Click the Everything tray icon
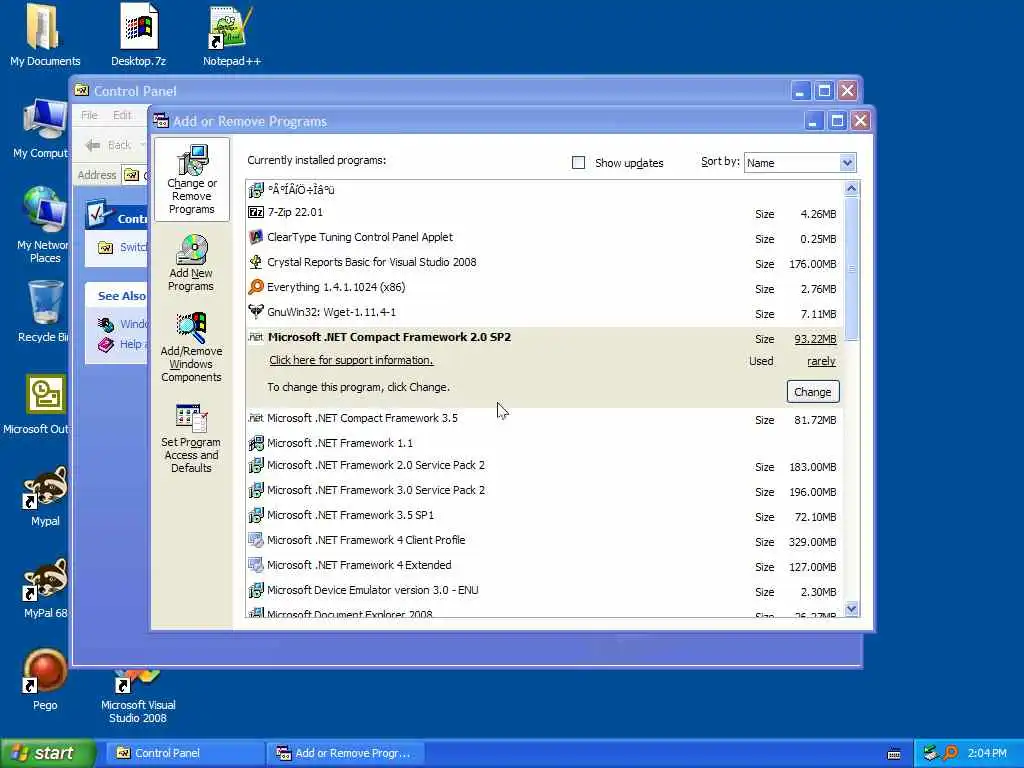Image resolution: width=1024 pixels, height=768 pixels. pos(951,753)
